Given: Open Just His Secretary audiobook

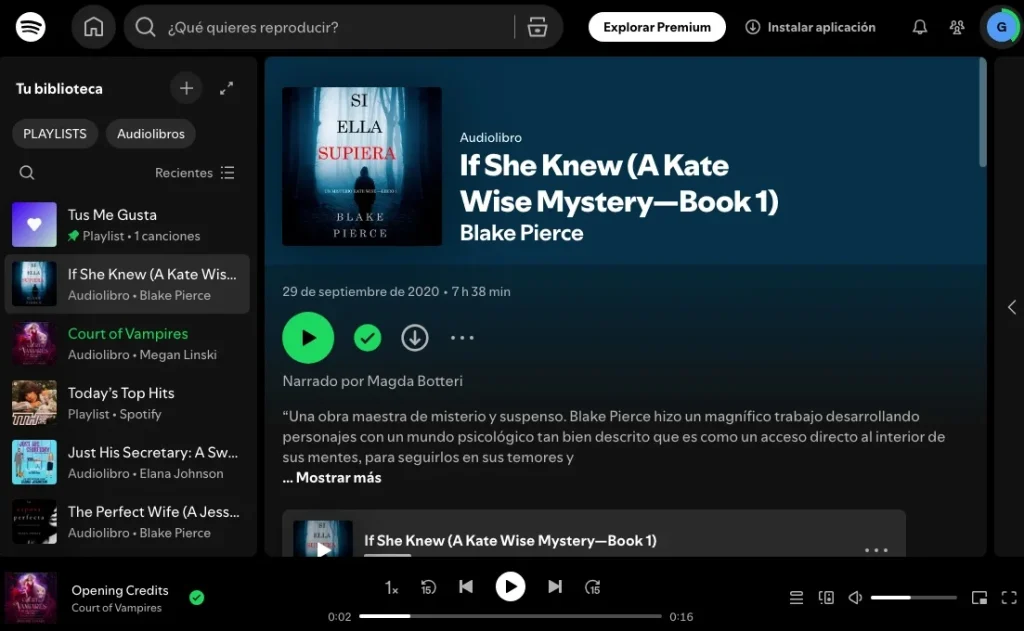Looking at the screenshot, I should (127, 462).
